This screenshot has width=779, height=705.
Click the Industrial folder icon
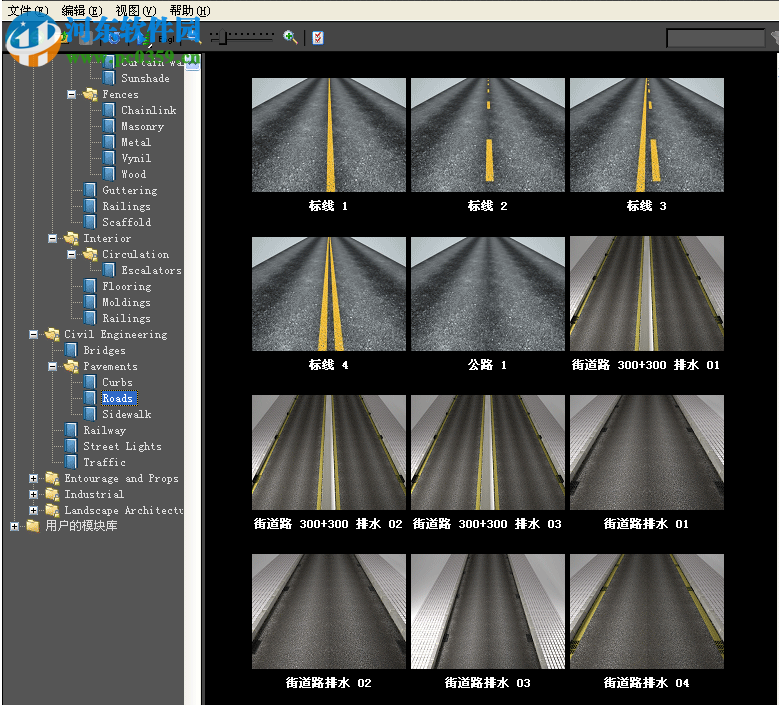coord(52,494)
